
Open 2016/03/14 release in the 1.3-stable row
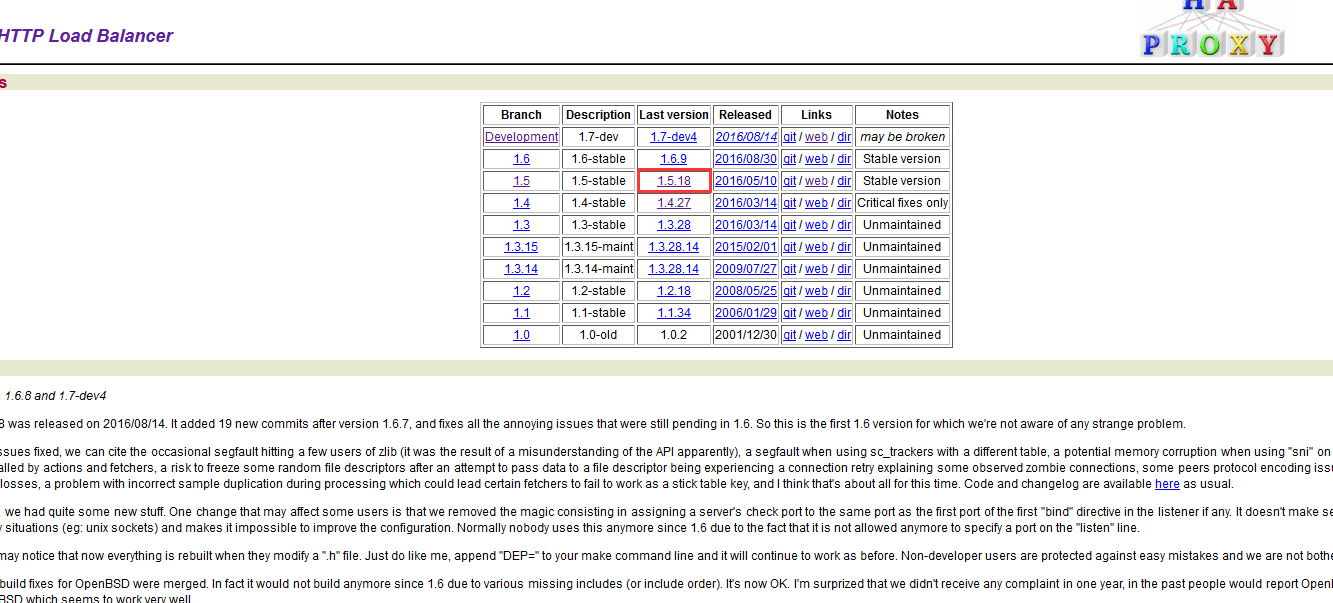(x=746, y=225)
